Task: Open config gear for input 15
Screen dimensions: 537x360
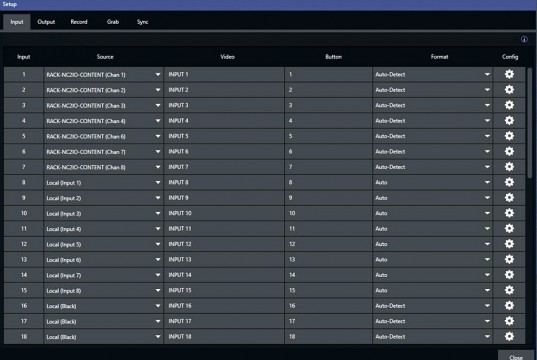Action: 509,290
